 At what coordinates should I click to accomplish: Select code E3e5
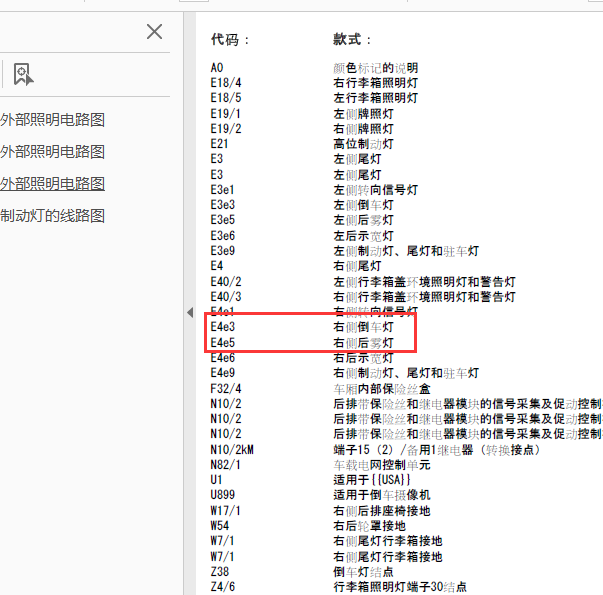coord(222,220)
